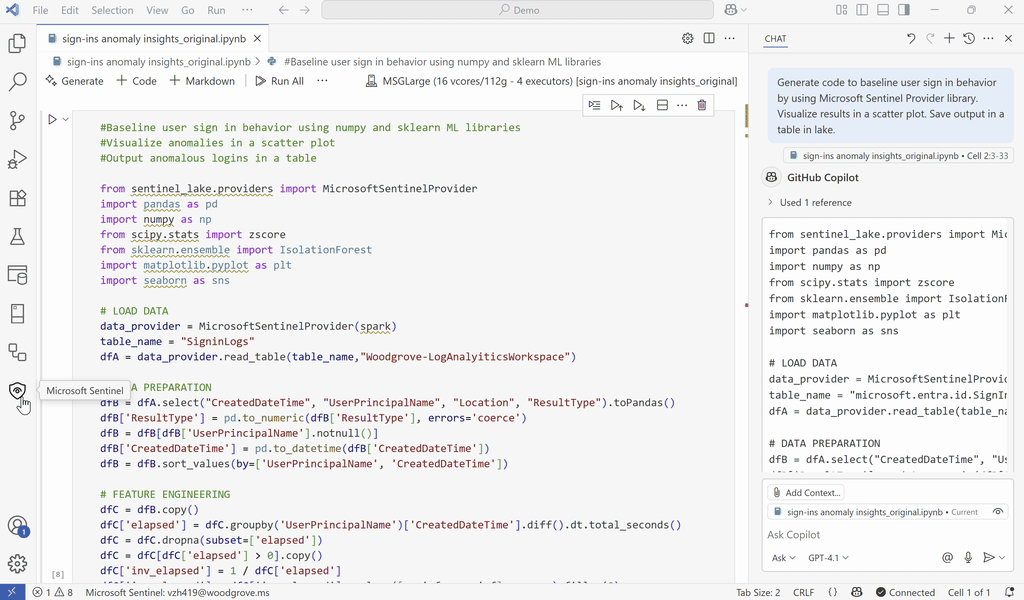
Task: Run the notebook cell with play button
Action: [52, 119]
